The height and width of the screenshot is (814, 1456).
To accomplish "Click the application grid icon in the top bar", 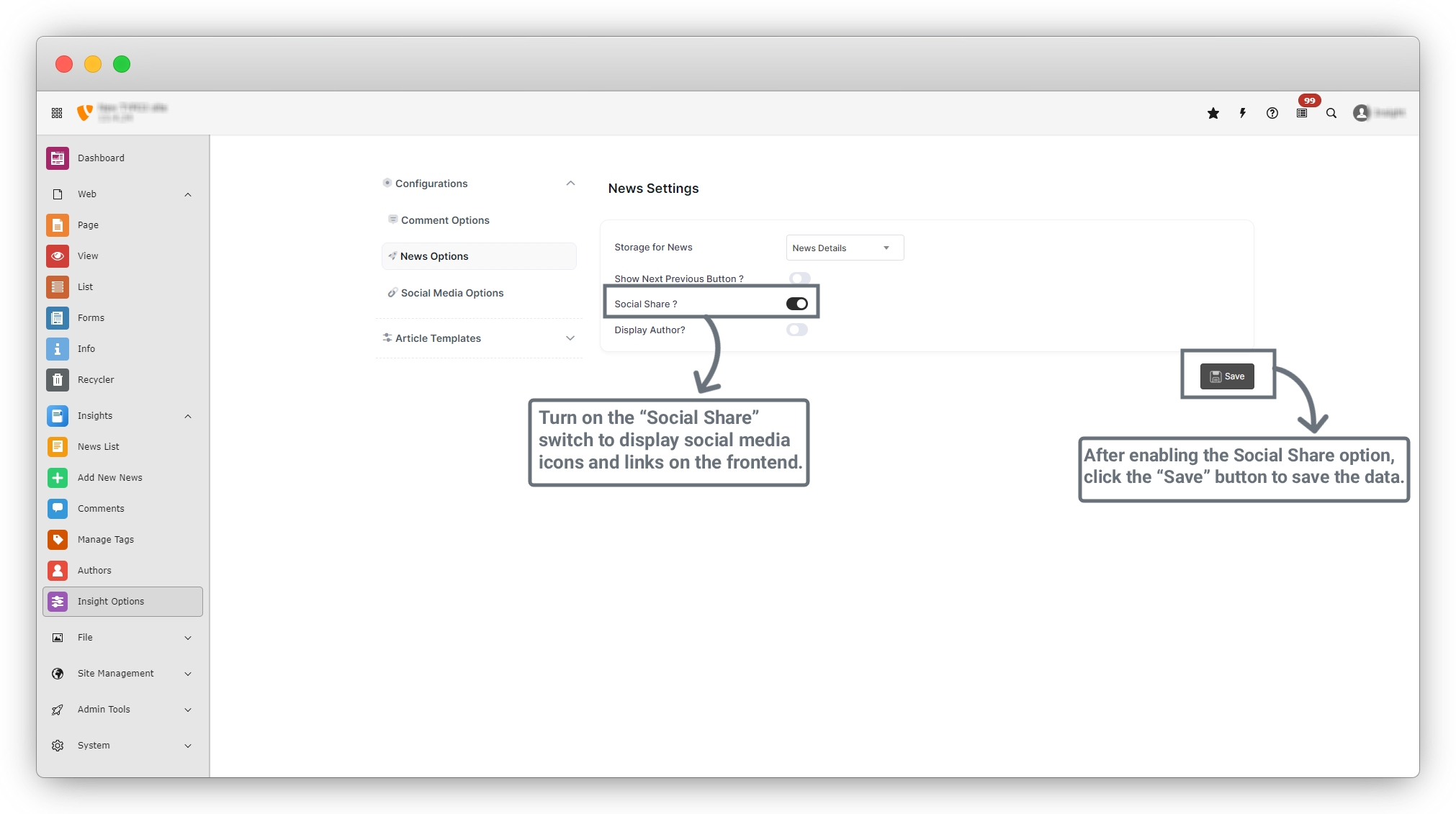I will pos(57,113).
